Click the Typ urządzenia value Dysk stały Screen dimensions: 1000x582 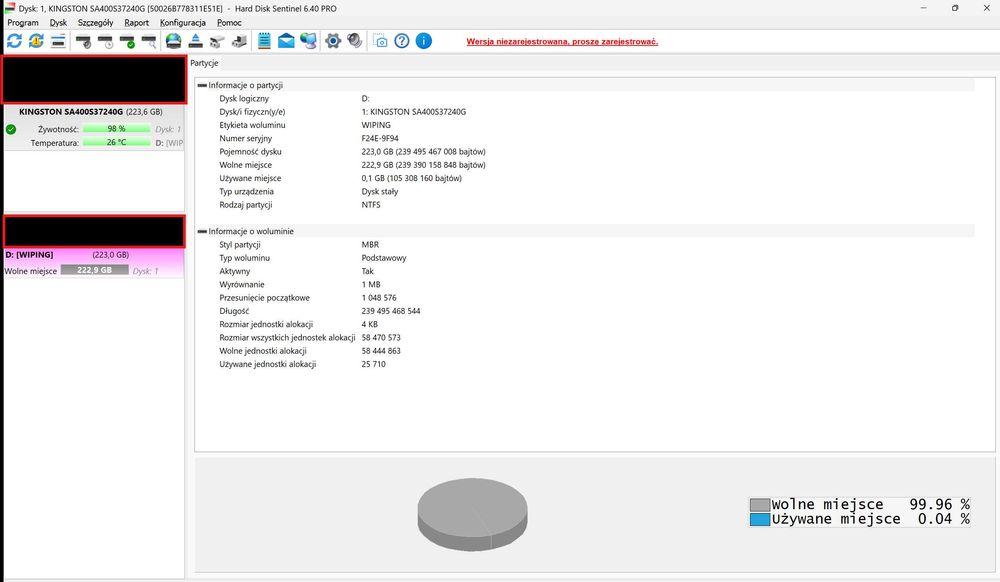[x=380, y=191]
